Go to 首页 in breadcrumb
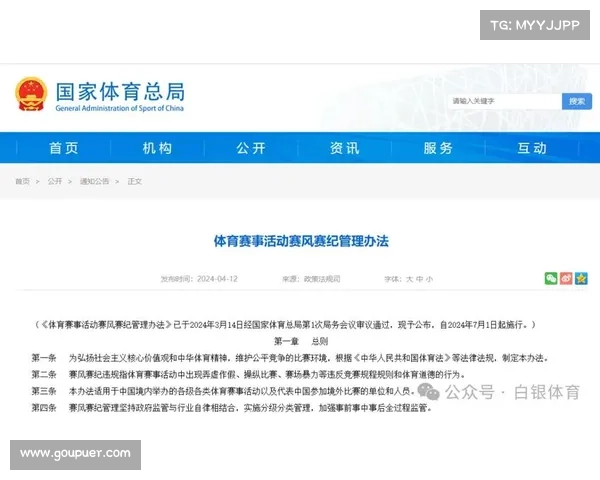Image resolution: width=600 pixels, height=480 pixels. click(22, 181)
